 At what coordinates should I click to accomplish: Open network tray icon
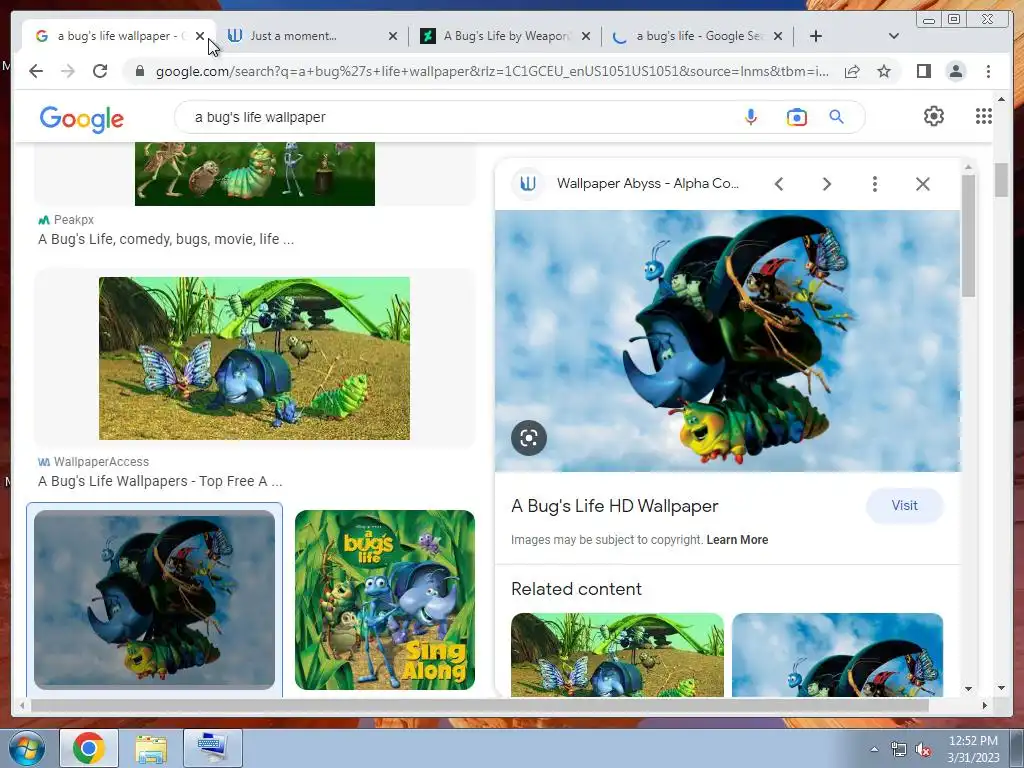899,749
